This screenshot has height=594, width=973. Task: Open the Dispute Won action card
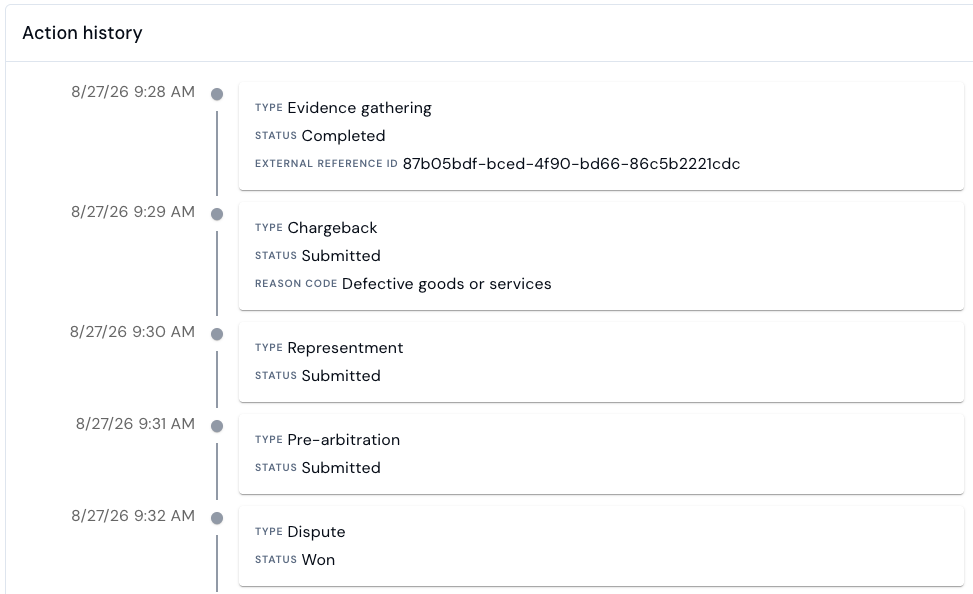[x=601, y=546]
